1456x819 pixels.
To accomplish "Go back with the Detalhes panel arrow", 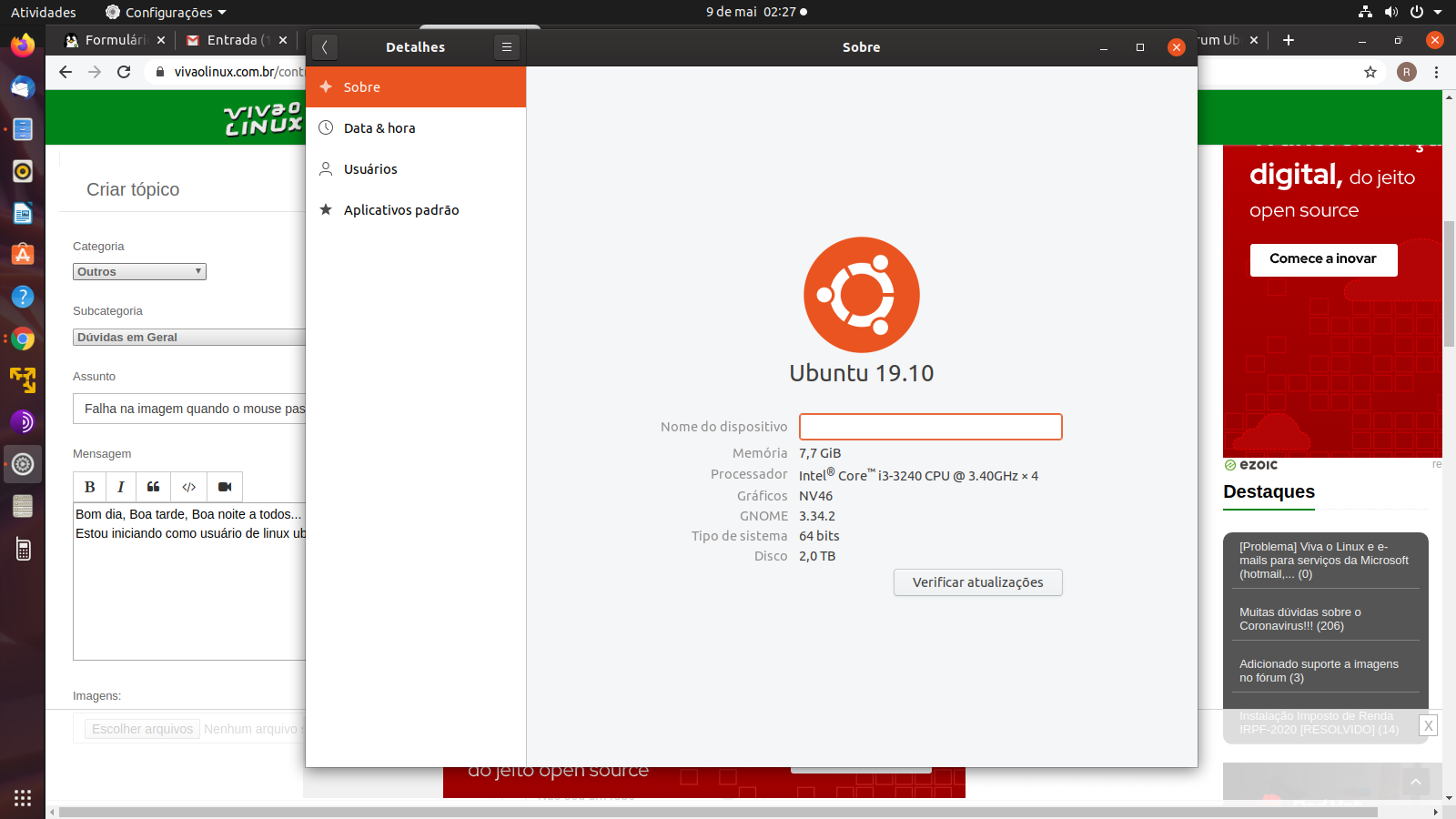I will tap(324, 47).
